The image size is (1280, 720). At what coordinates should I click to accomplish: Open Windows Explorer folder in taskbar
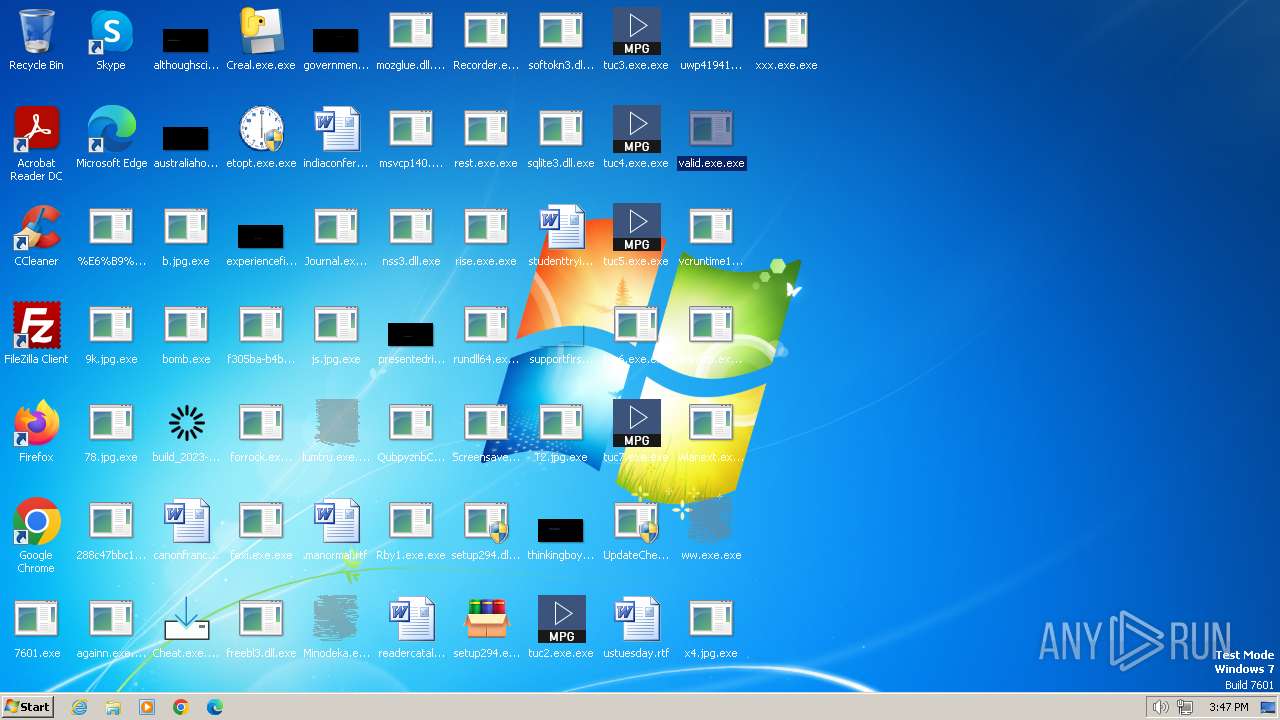click(113, 707)
